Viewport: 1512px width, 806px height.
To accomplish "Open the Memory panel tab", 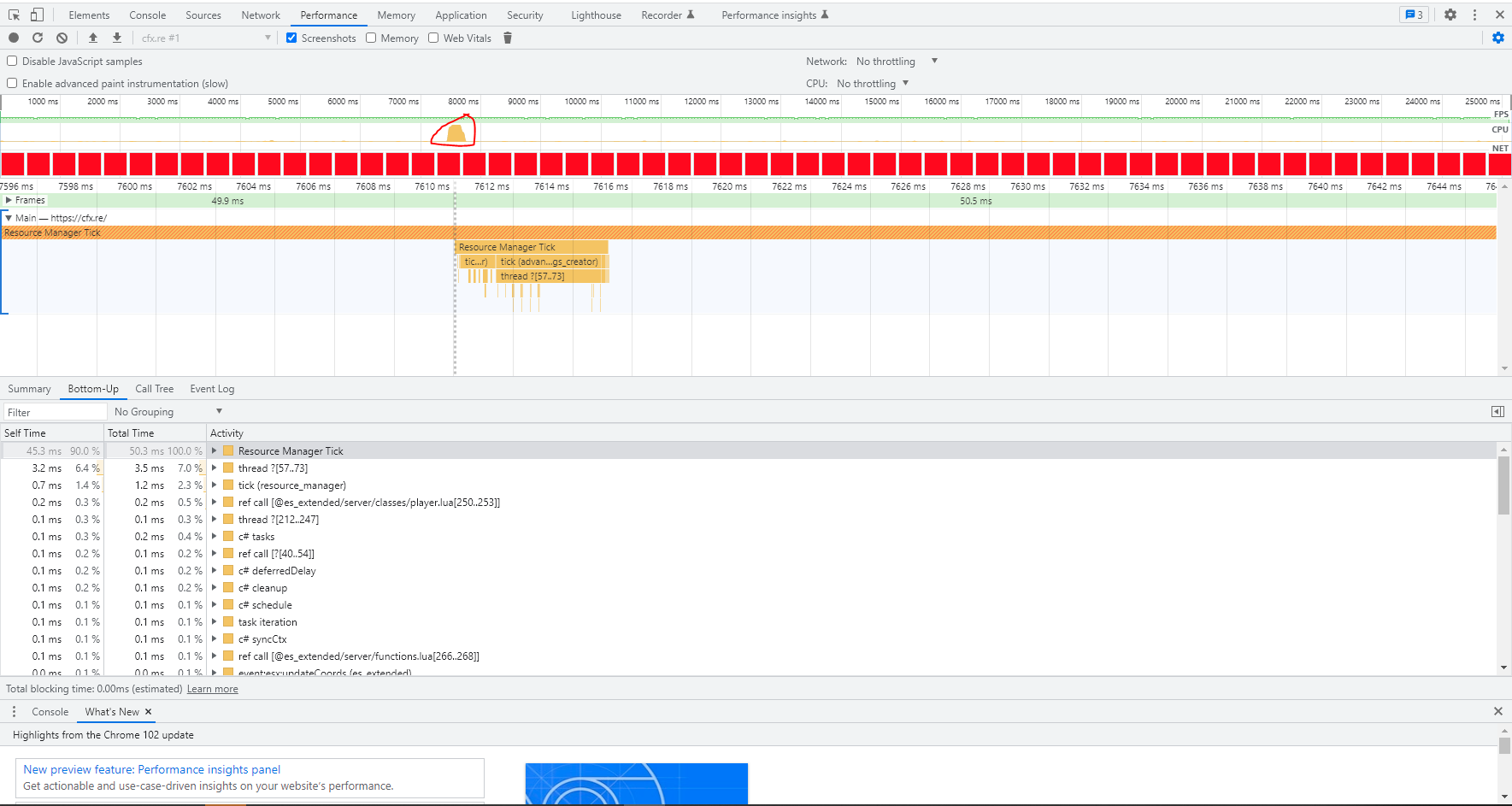I will tap(397, 15).
